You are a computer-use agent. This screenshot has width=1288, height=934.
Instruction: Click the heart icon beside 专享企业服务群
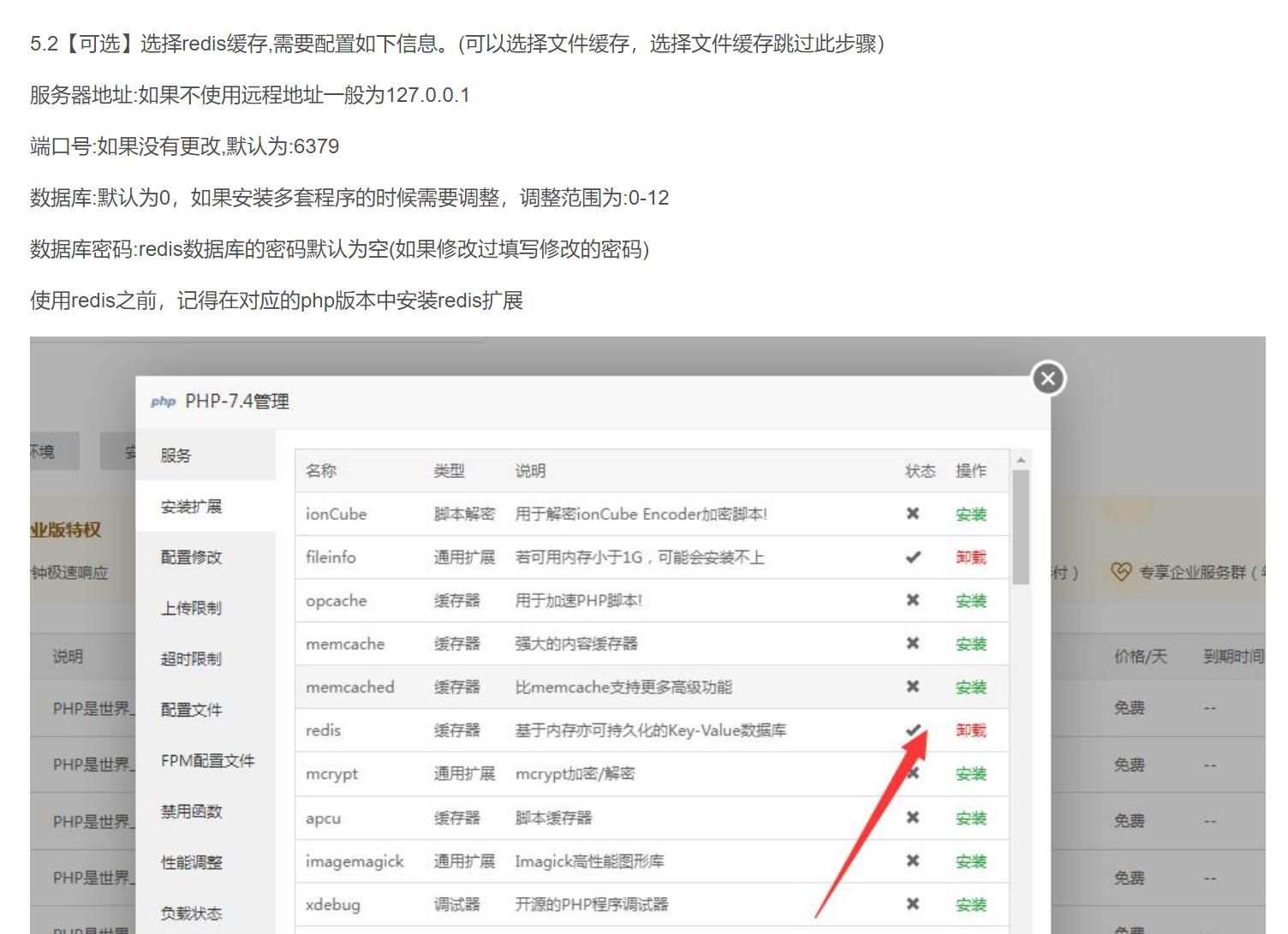pyautogui.click(x=1120, y=572)
